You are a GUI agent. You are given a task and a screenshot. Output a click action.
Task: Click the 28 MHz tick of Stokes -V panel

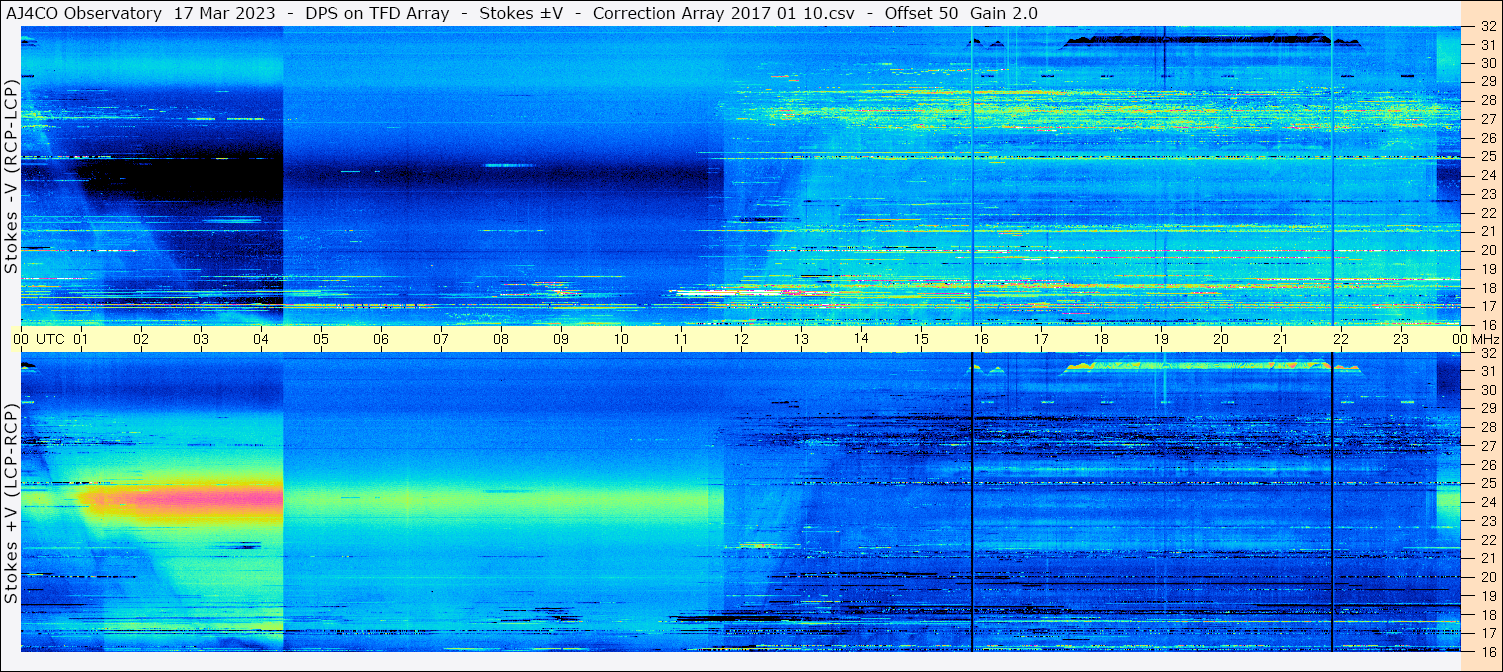[1488, 100]
